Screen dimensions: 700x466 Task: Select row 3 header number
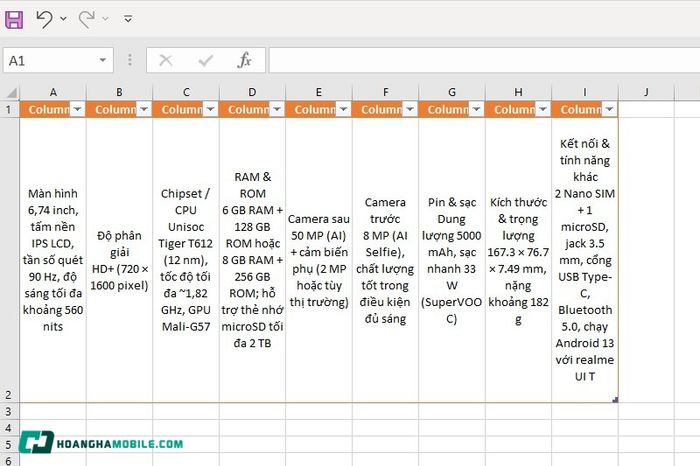tap(9, 411)
